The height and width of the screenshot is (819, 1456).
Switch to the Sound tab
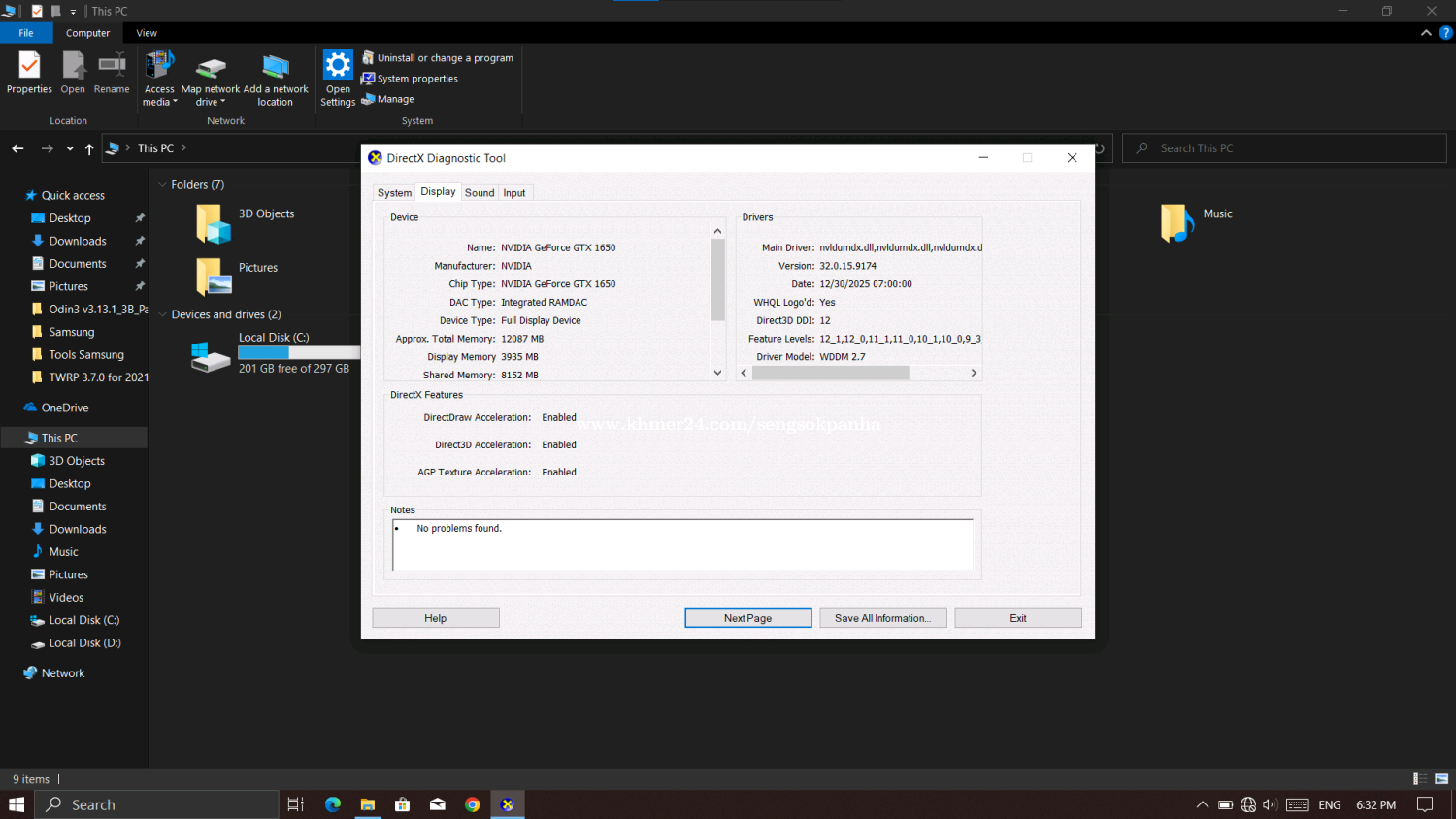480,193
